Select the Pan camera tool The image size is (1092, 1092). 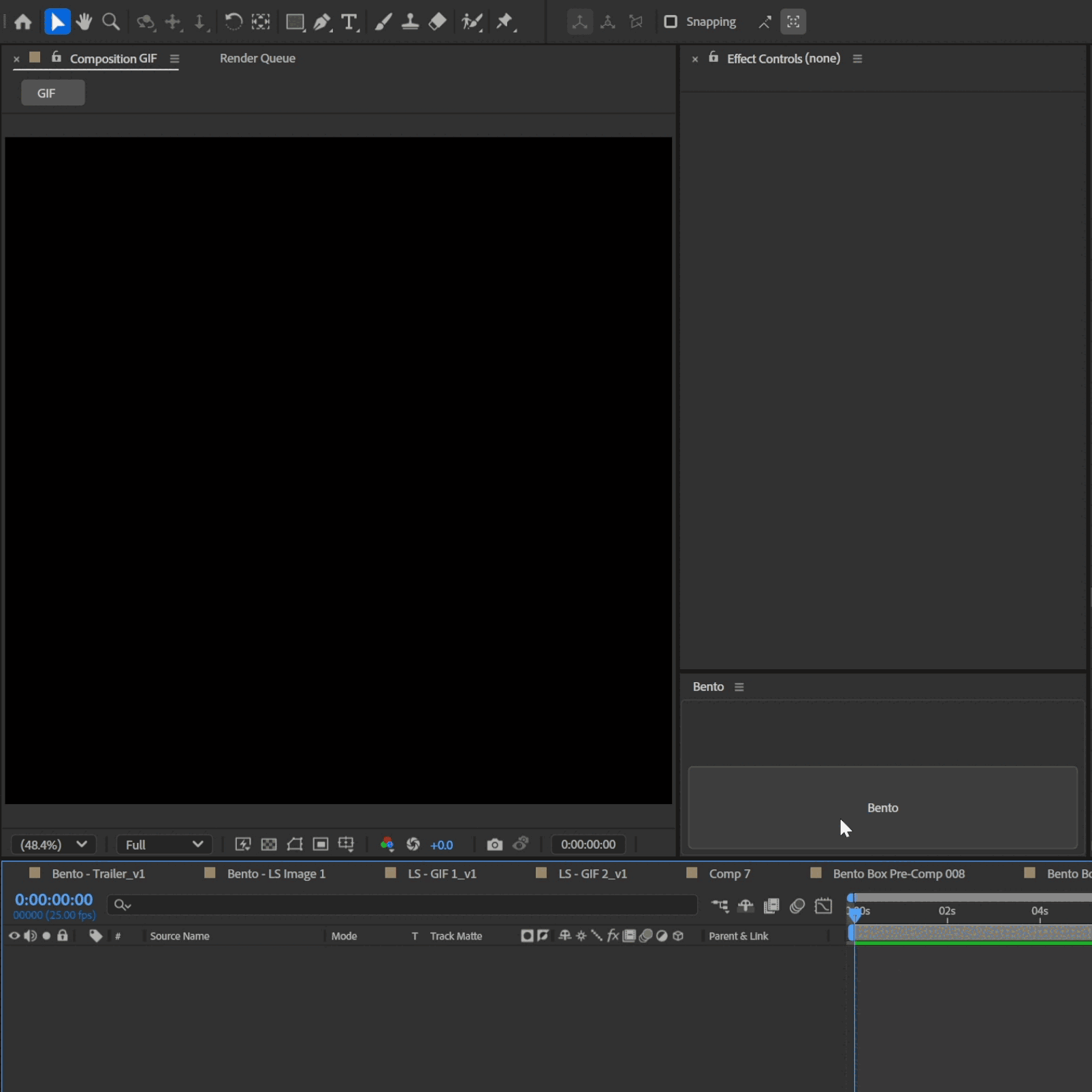[173, 22]
